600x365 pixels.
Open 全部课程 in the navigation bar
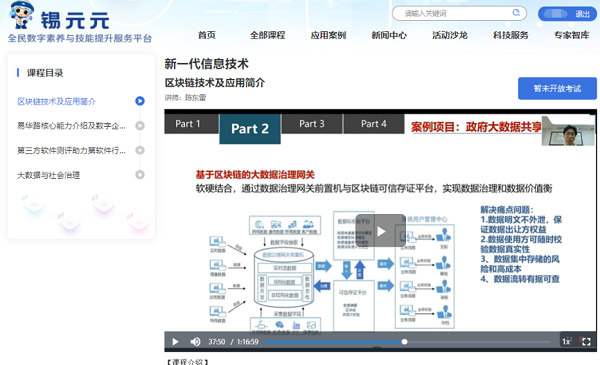[267, 35]
